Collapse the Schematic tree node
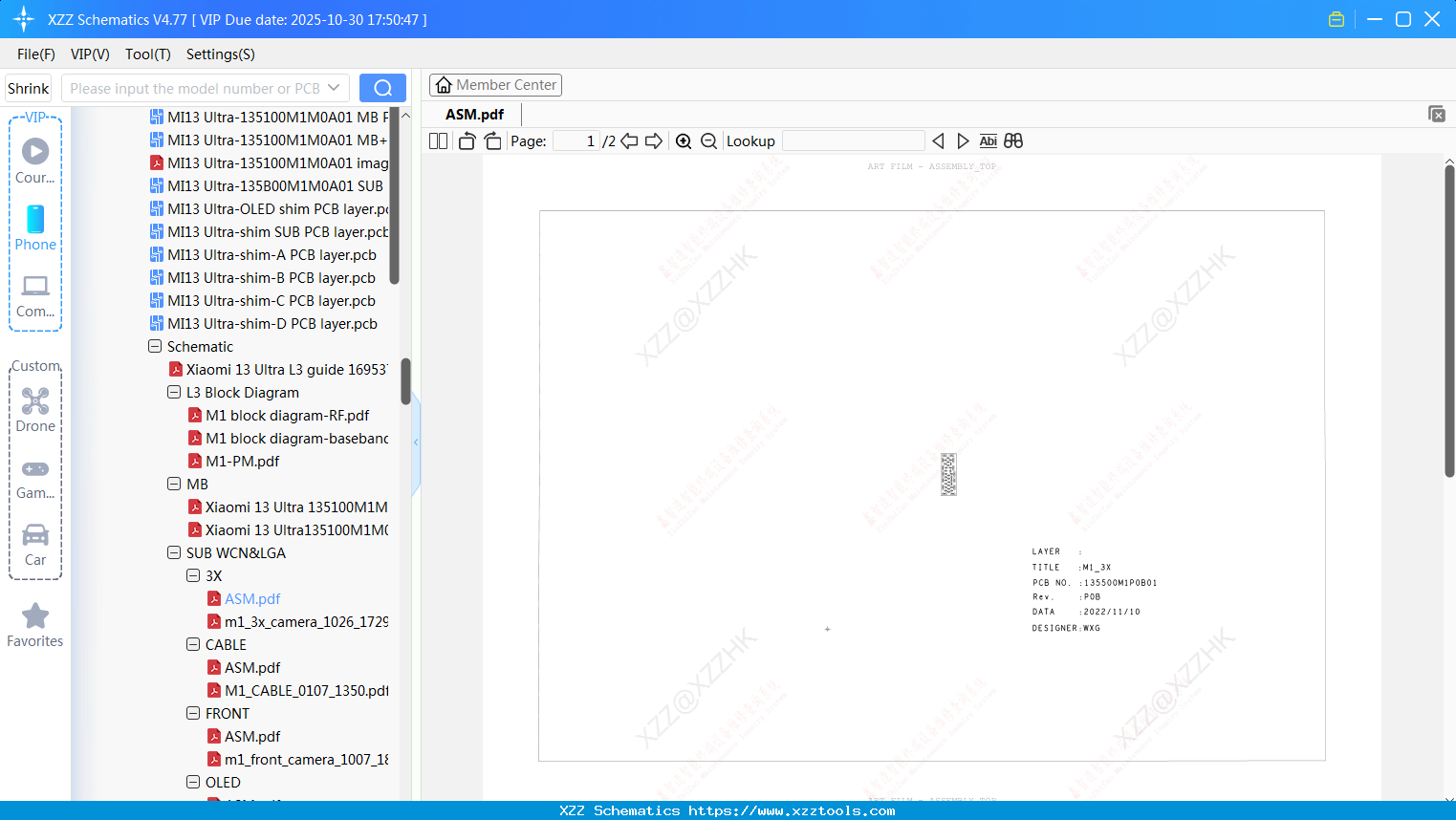Viewport: 1456px width, 820px height. [x=154, y=346]
